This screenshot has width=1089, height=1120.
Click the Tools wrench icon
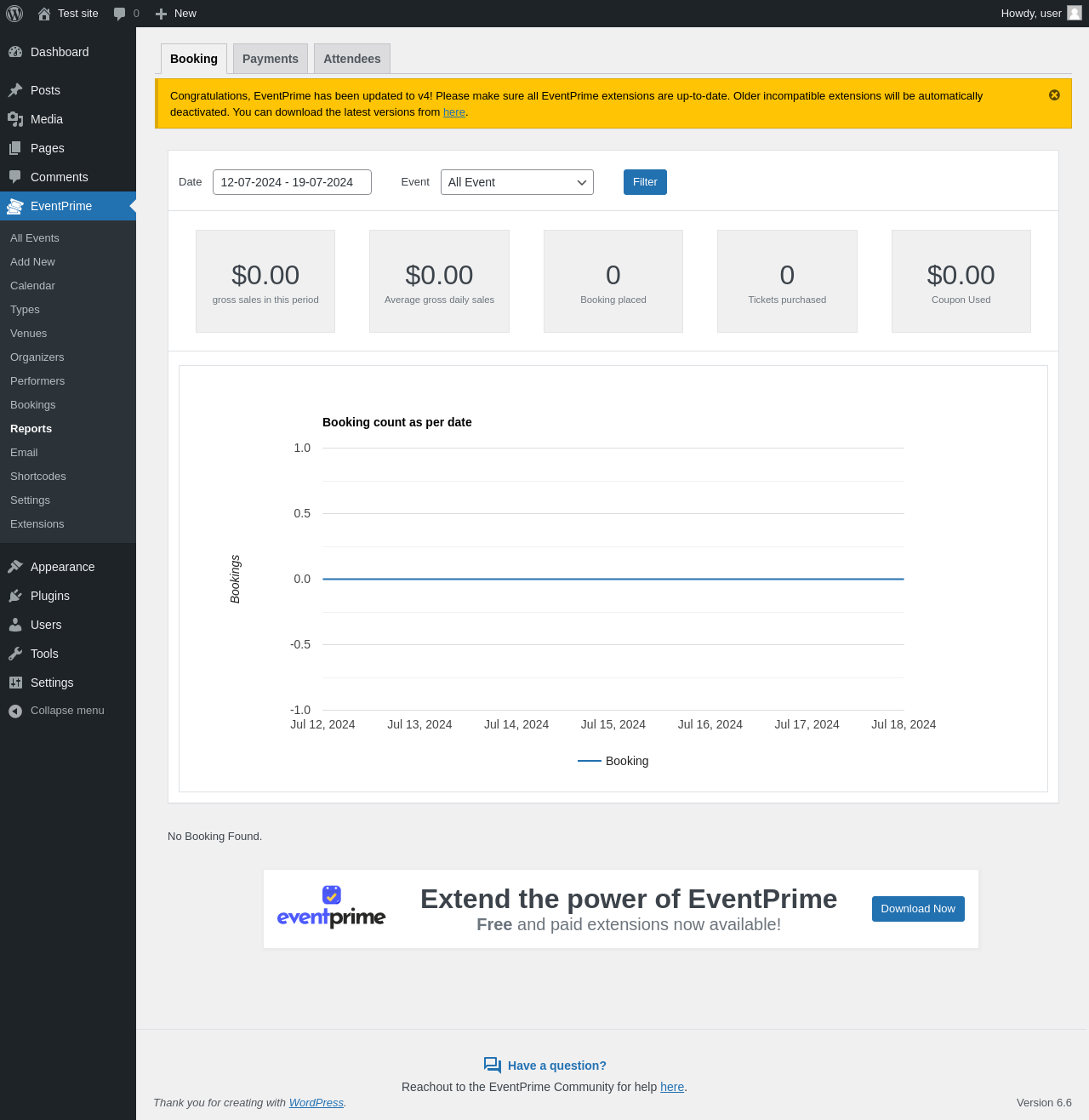click(15, 654)
